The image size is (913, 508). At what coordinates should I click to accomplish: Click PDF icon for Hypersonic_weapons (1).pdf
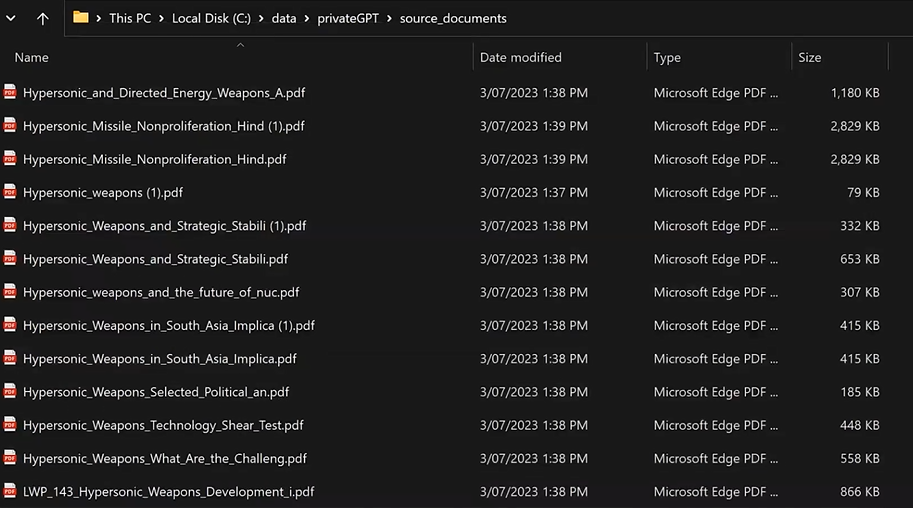10,192
